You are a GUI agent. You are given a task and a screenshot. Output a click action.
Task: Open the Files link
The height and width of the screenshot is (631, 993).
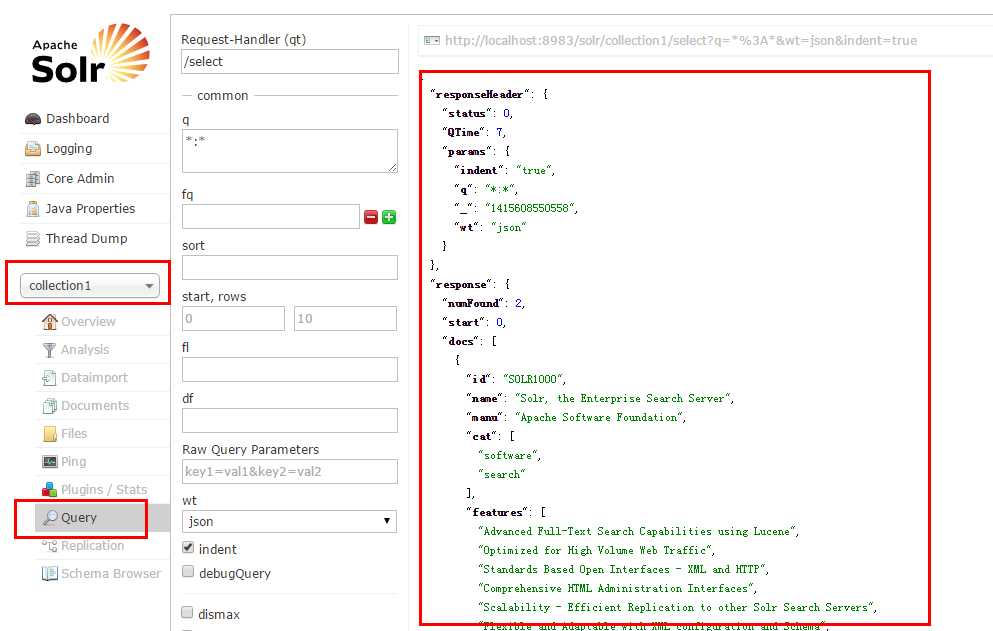click(x=74, y=434)
